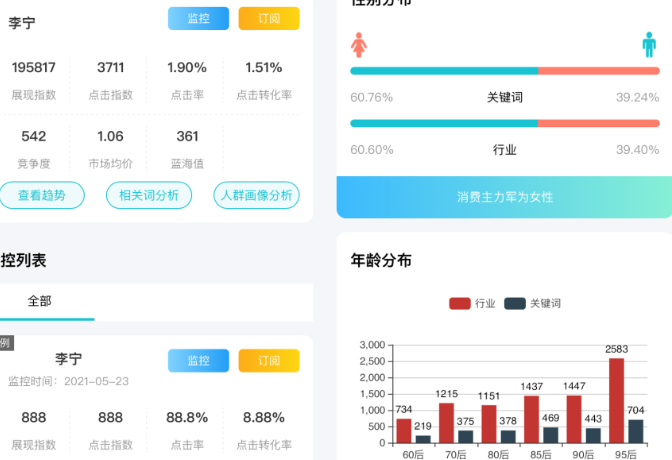Click the 60.76% keyword percentage
The height and width of the screenshot is (460, 672).
point(372,97)
